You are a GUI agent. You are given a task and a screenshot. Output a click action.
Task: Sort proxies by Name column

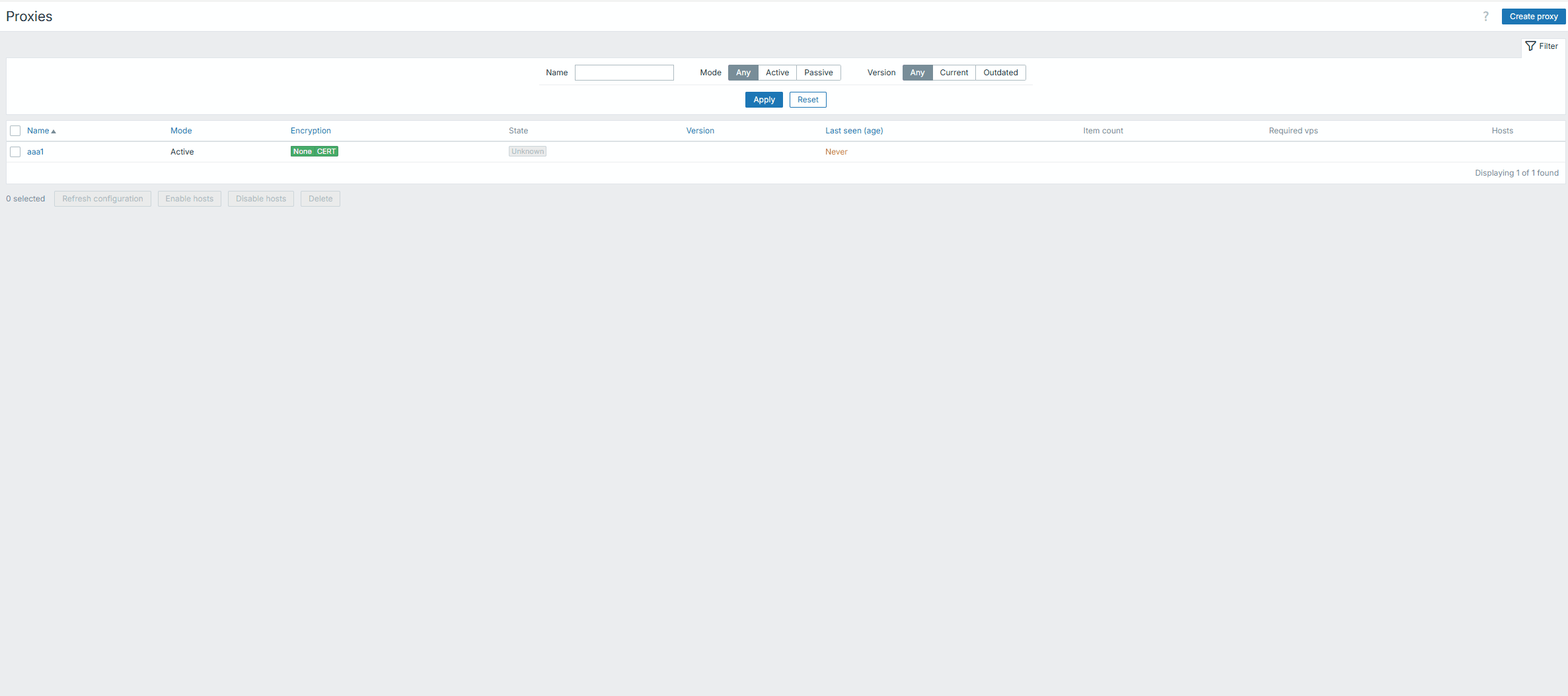pos(38,131)
